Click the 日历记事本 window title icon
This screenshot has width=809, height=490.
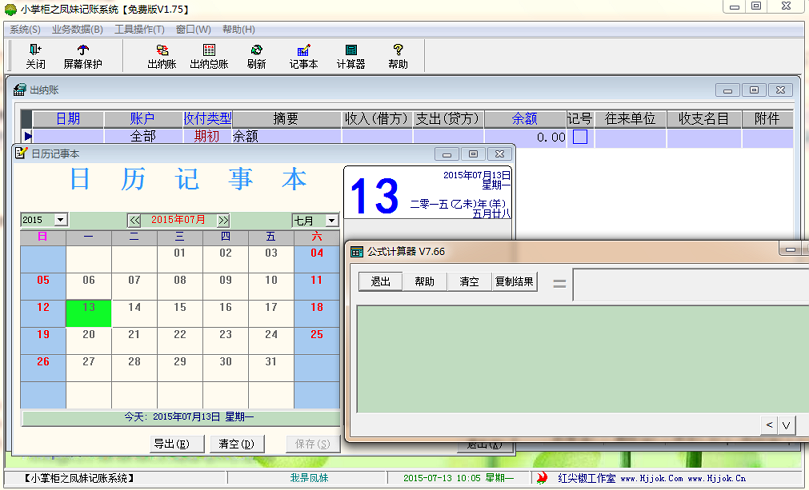21,153
